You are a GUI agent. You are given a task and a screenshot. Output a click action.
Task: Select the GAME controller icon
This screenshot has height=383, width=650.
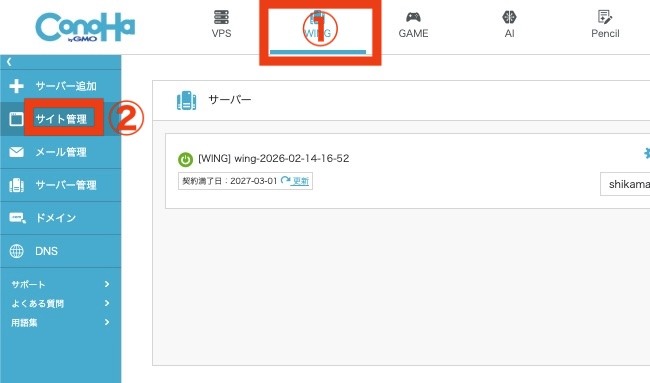click(413, 17)
